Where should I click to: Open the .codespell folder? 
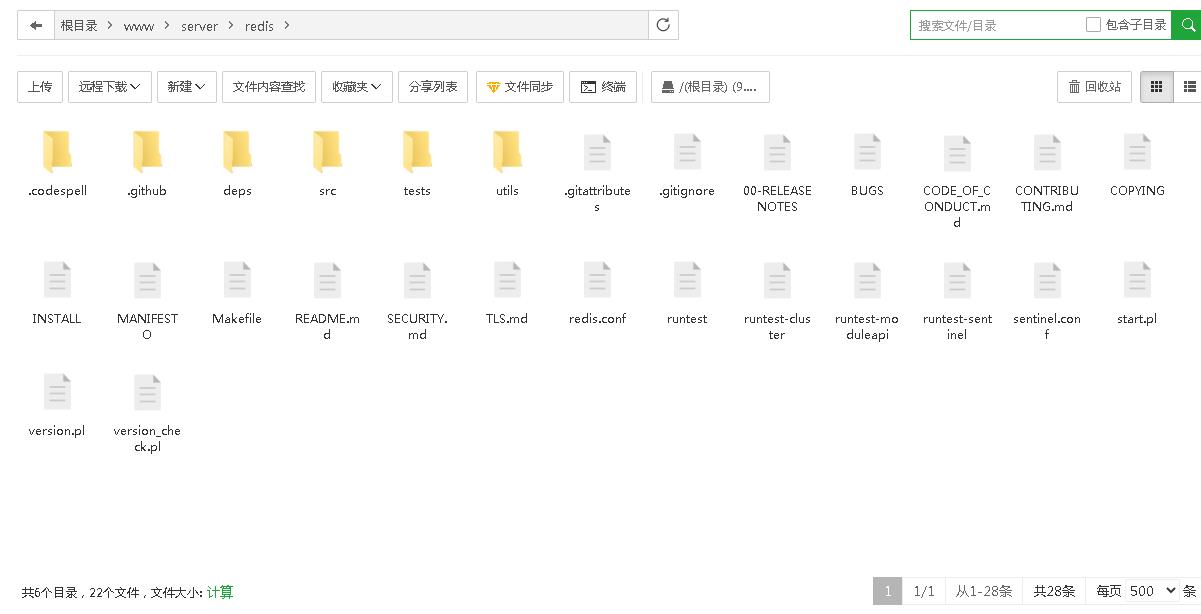[x=57, y=152]
